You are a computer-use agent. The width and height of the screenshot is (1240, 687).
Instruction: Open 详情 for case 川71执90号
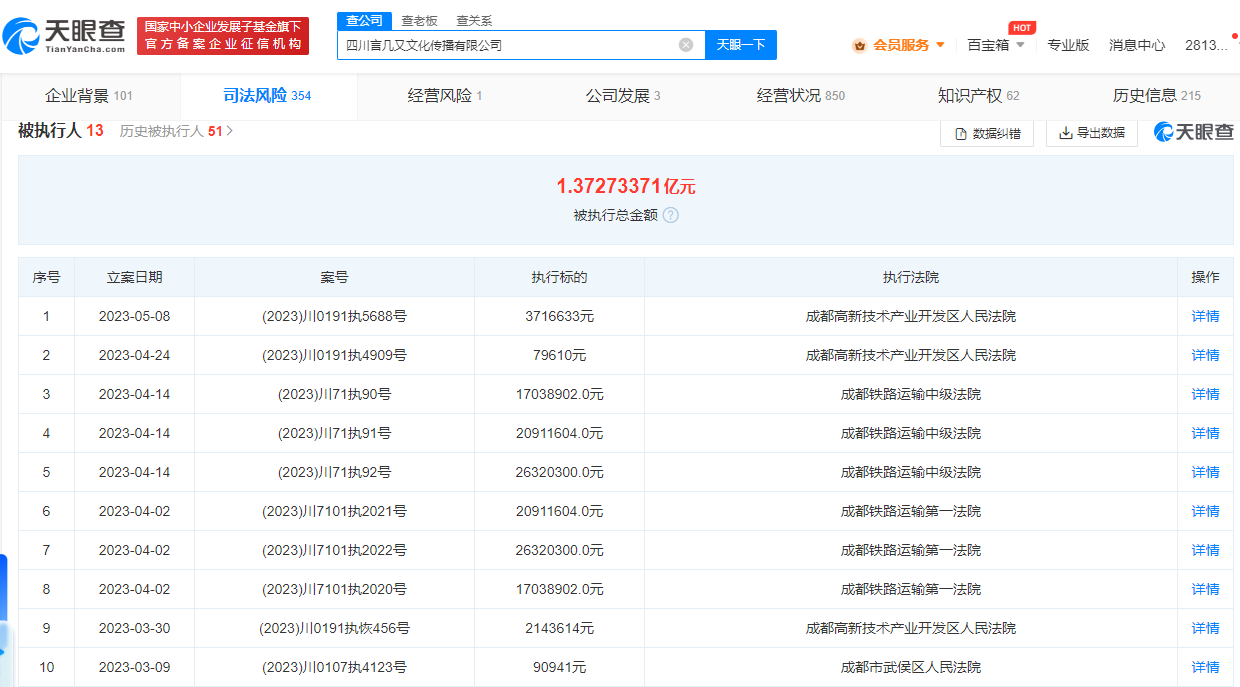1205,394
